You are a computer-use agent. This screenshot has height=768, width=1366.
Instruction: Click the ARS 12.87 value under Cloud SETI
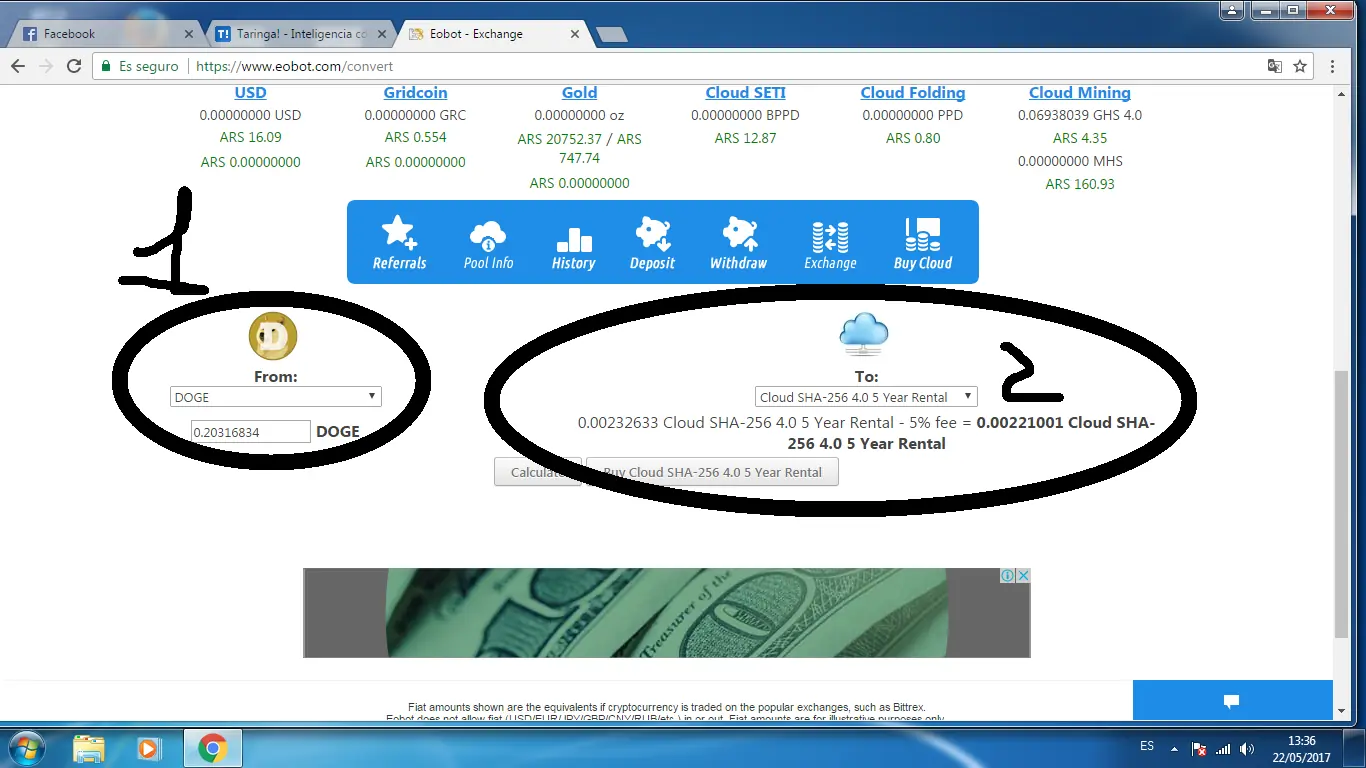click(745, 138)
